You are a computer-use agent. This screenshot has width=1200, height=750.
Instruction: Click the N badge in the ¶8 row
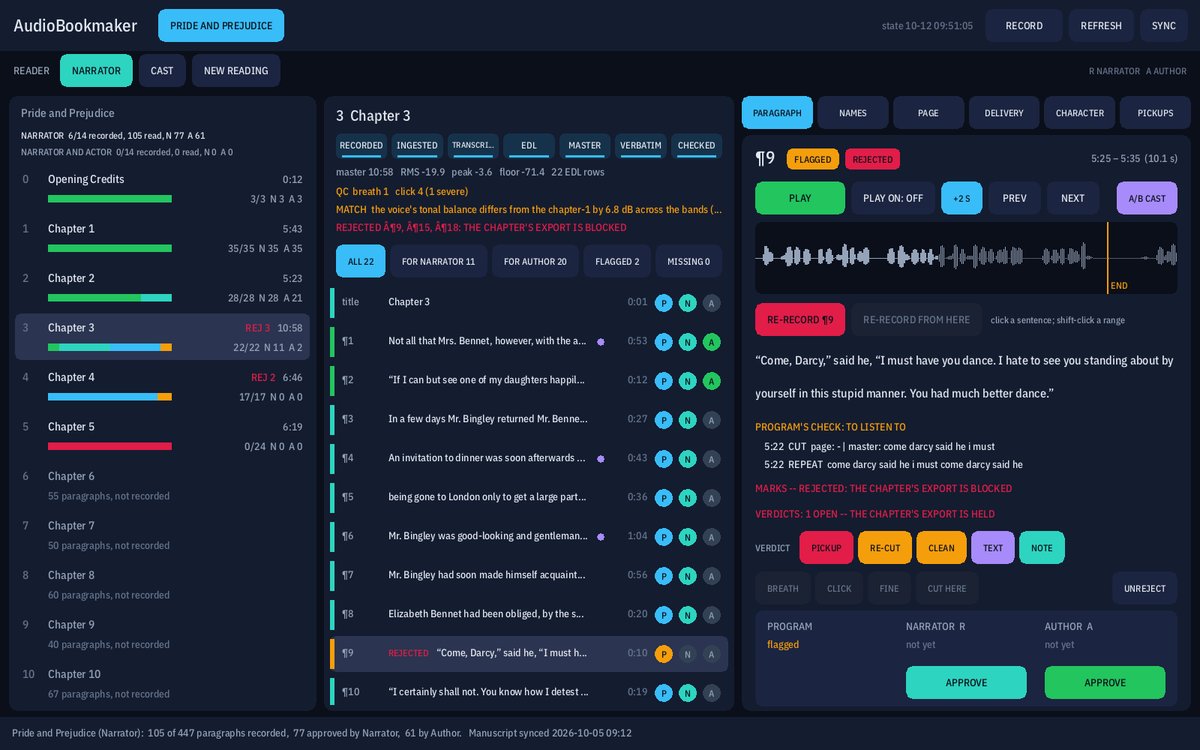(687, 614)
